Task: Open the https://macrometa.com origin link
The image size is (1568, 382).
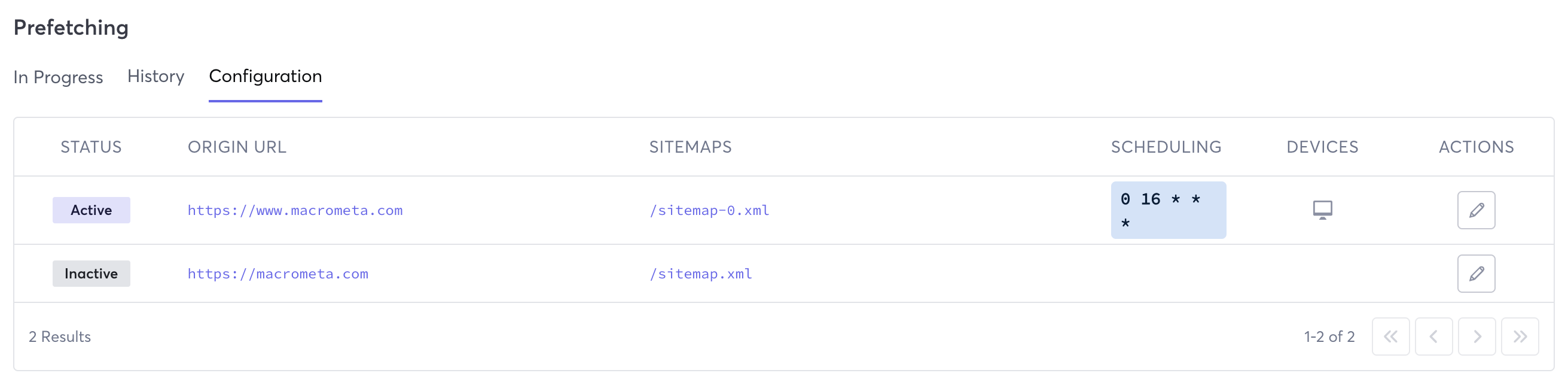Action: coord(277,274)
